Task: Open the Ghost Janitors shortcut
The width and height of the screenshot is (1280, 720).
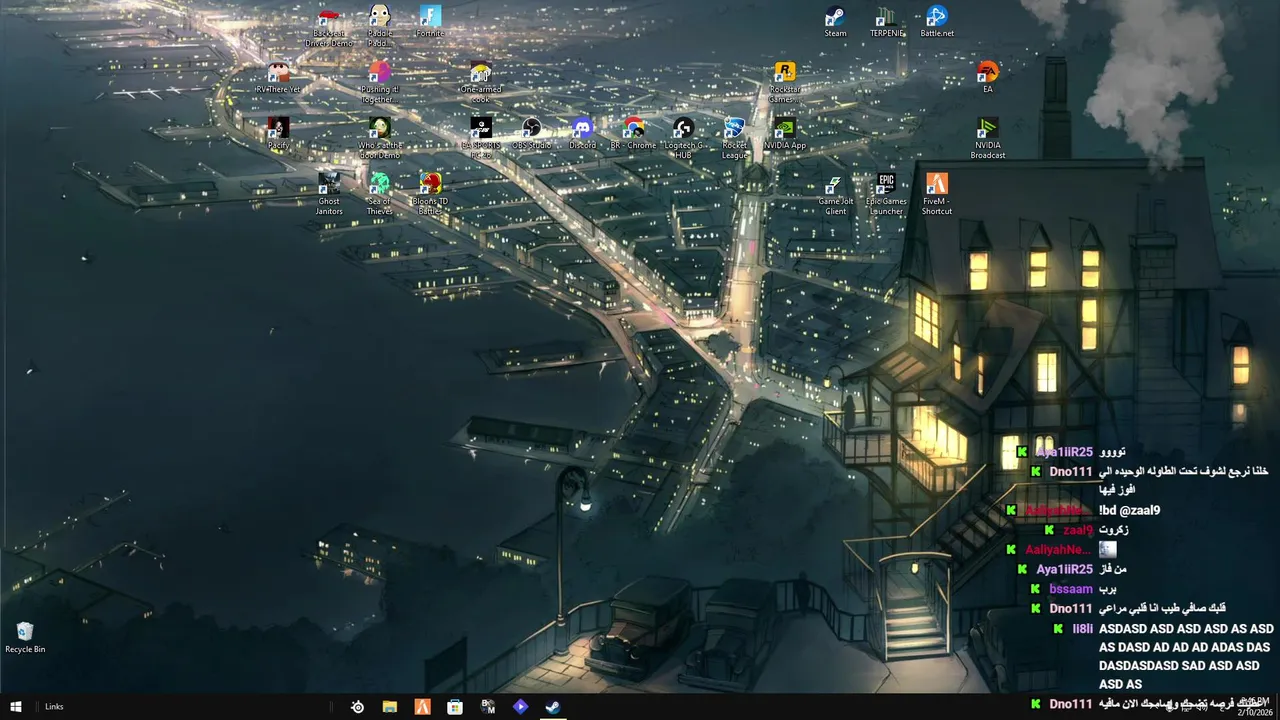Action: (329, 195)
